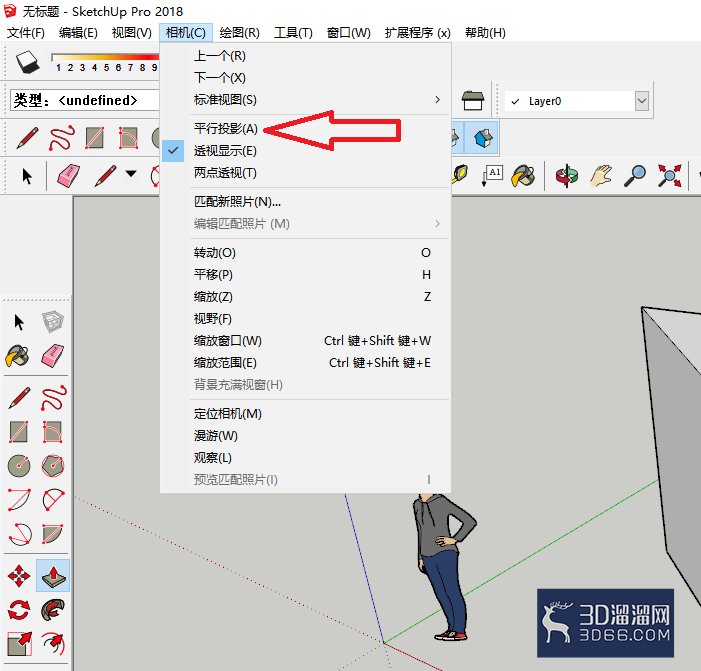Select the Text label A1 tool
The image size is (701, 671).
(492, 175)
